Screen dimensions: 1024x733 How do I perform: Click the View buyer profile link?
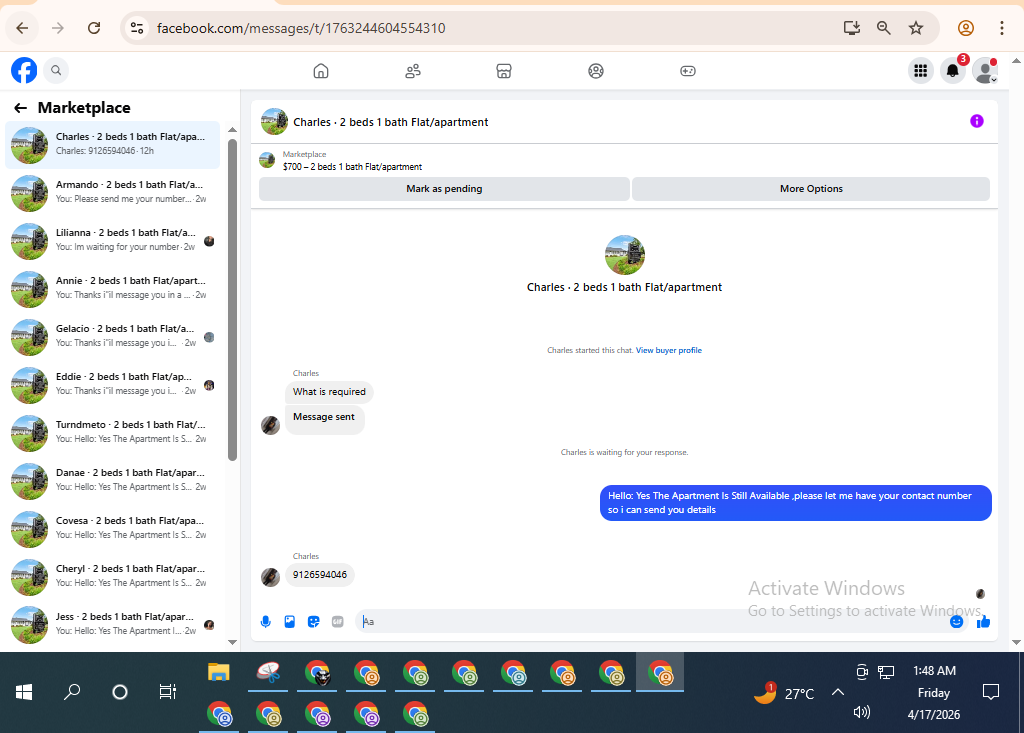tap(669, 350)
